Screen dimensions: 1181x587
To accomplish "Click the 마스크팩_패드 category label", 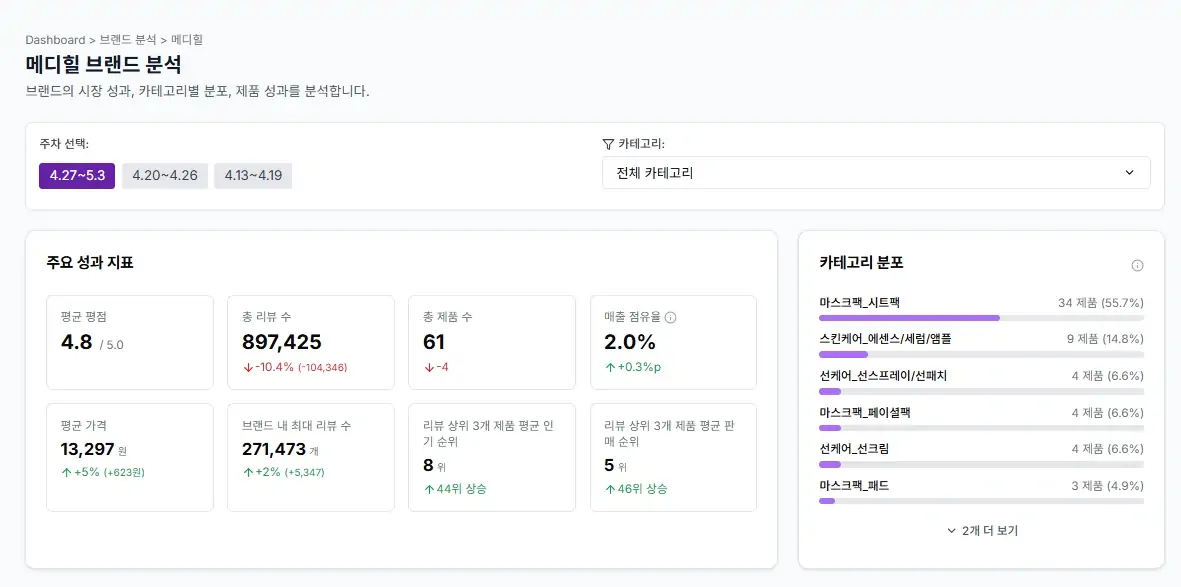I will [x=854, y=485].
